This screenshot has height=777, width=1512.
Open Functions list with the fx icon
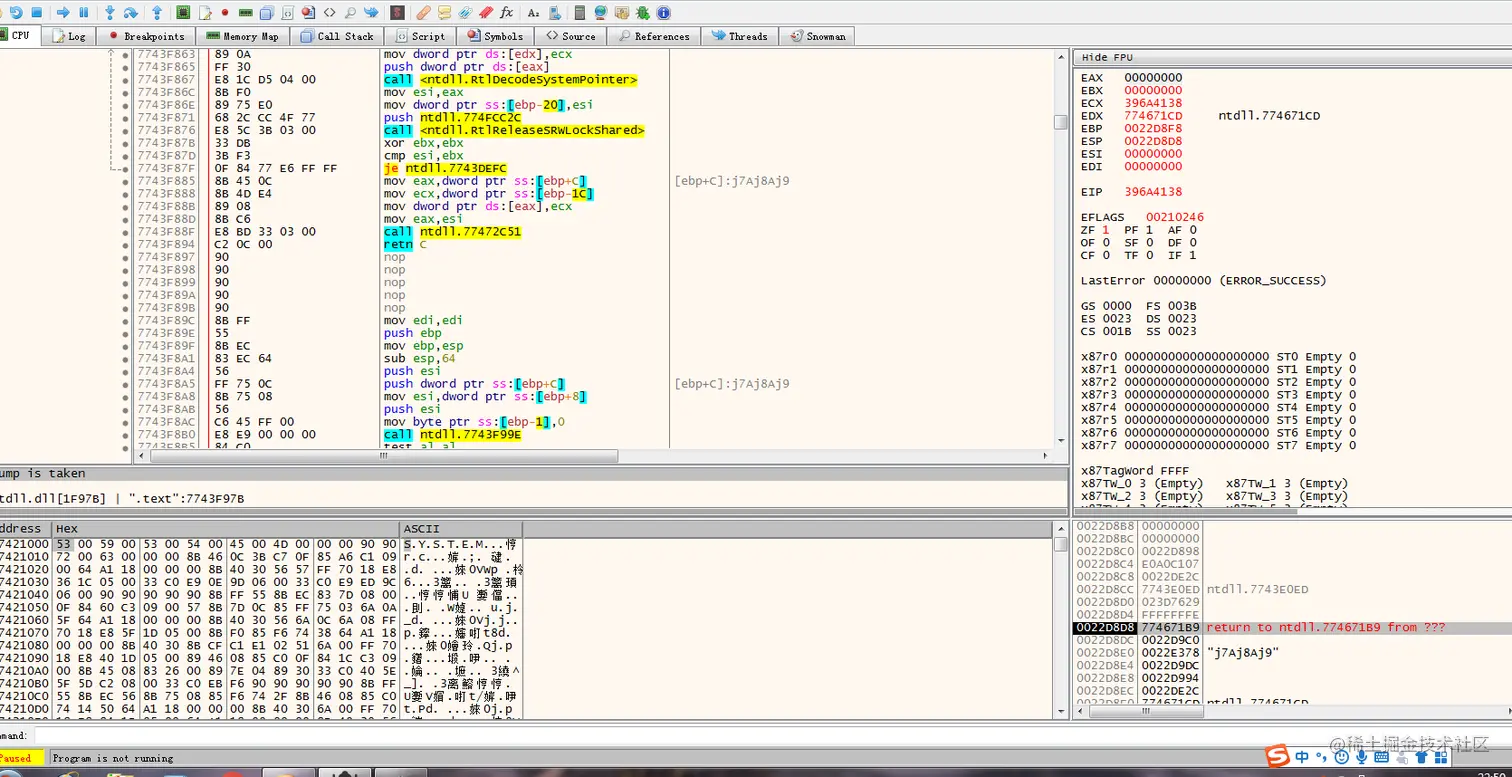(x=507, y=12)
